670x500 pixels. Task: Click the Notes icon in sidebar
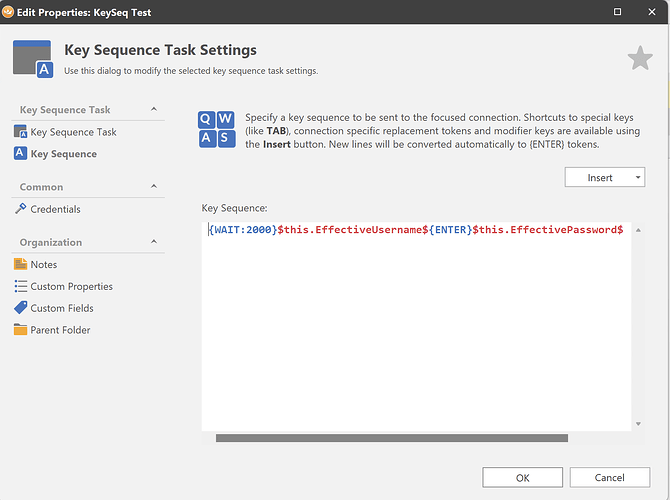(21, 265)
